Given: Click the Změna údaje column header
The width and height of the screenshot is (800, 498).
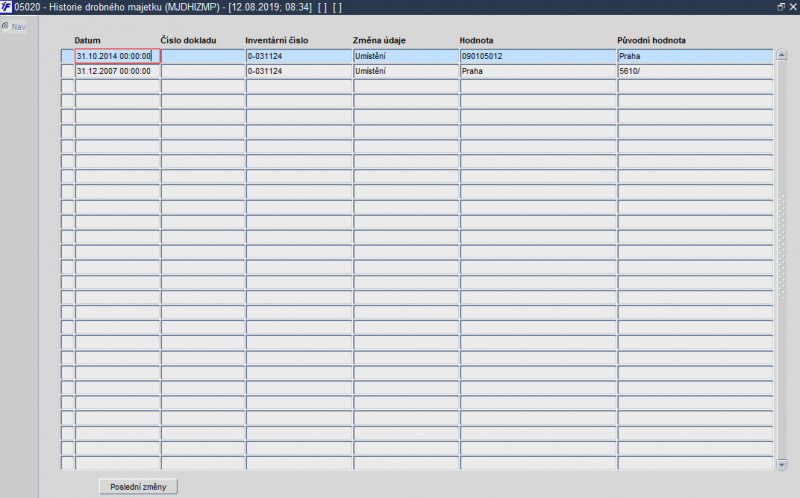Looking at the screenshot, I should pos(379,40).
